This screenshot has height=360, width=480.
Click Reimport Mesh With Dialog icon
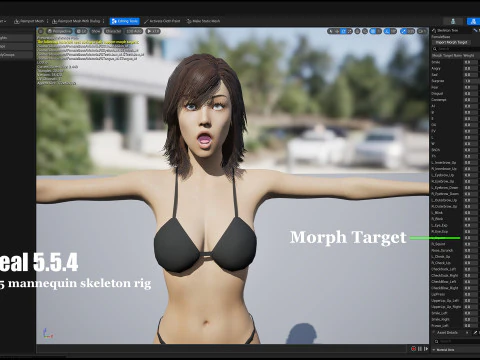pos(55,21)
